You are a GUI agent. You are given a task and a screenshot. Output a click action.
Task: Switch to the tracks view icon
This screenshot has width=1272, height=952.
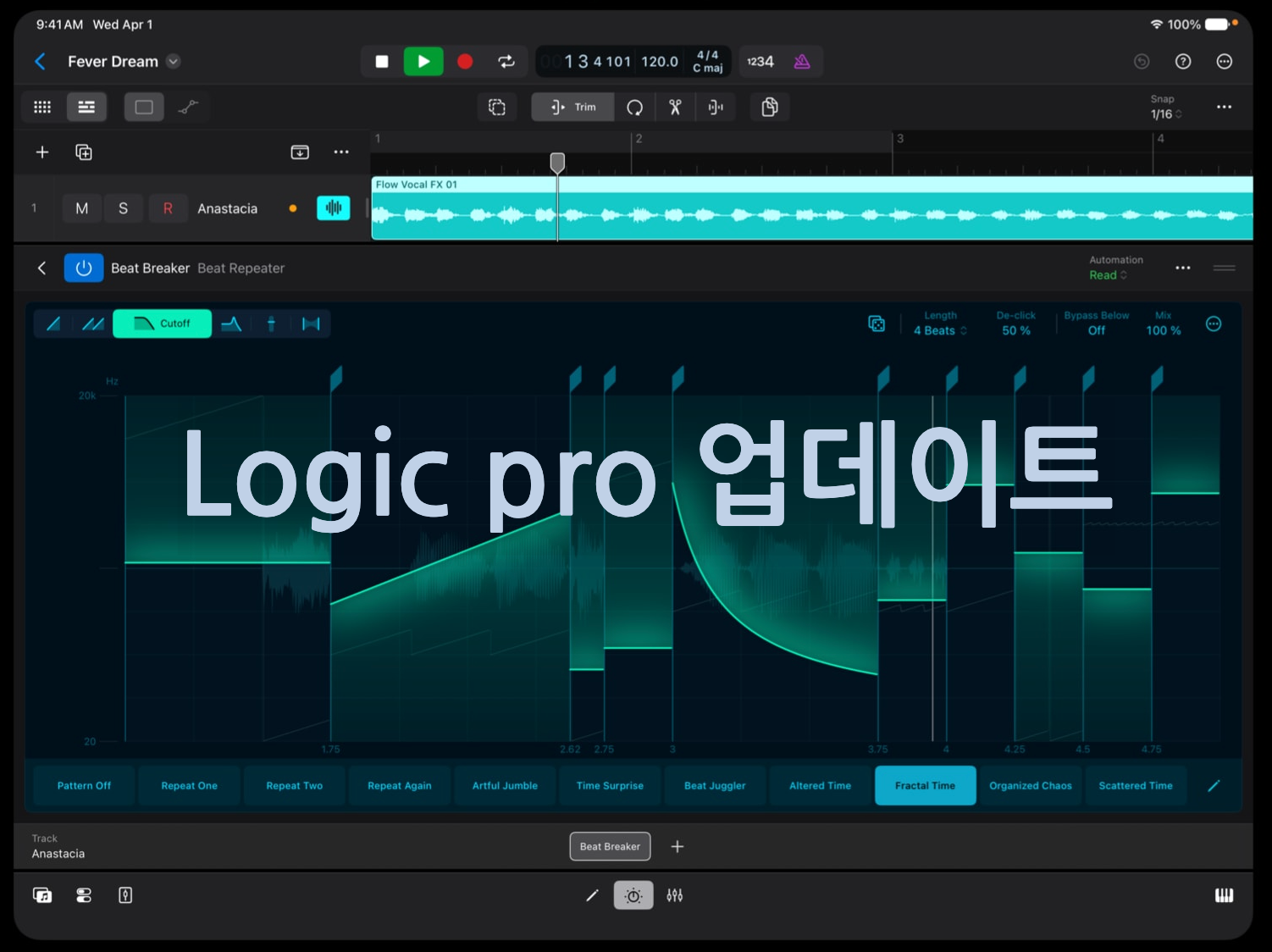coord(86,107)
